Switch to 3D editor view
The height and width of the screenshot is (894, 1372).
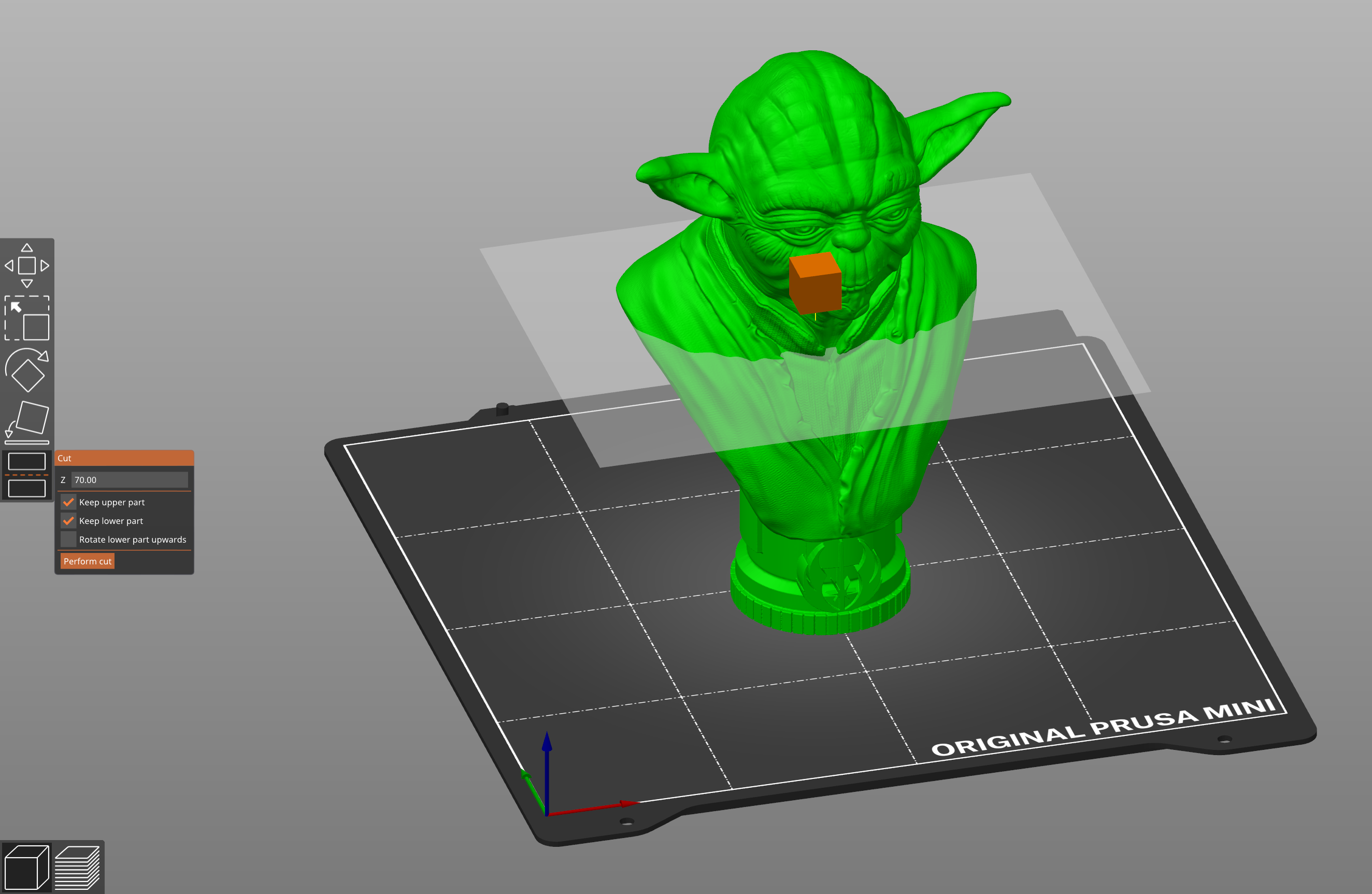pyautogui.click(x=26, y=867)
